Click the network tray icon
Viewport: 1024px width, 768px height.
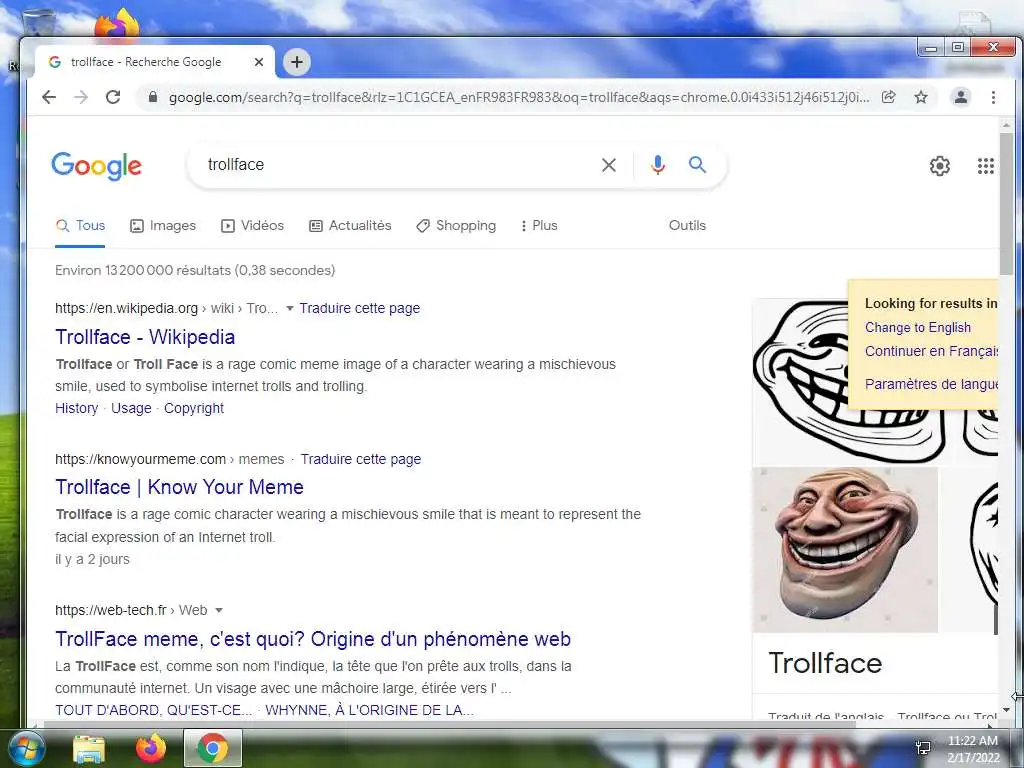coord(923,748)
